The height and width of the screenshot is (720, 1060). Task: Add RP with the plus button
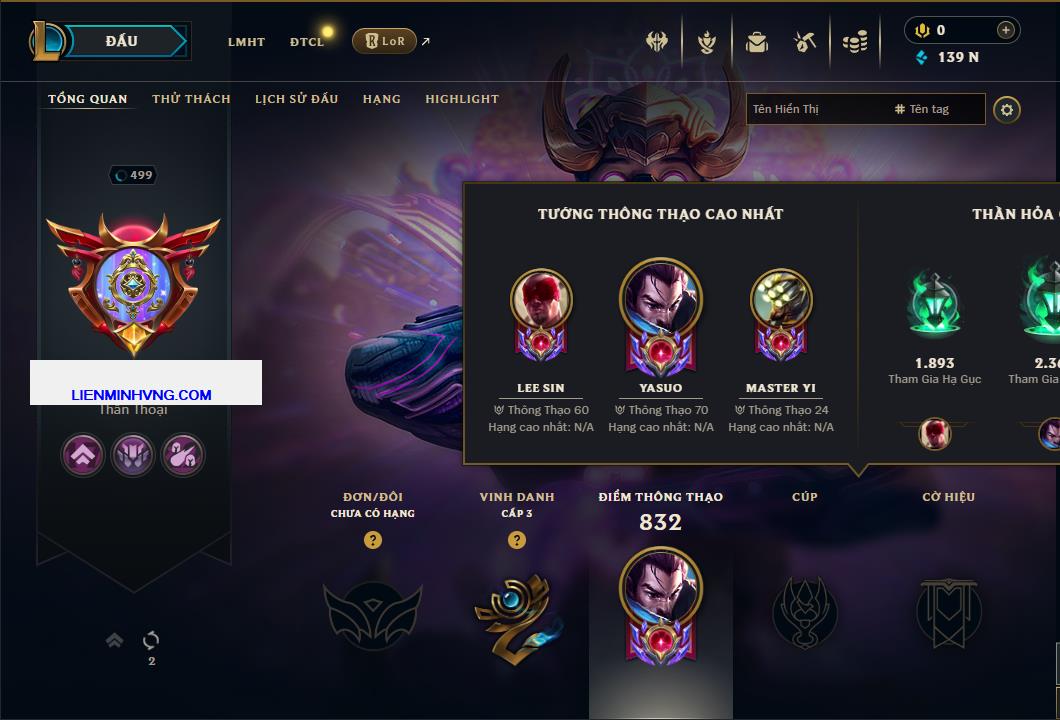1006,30
